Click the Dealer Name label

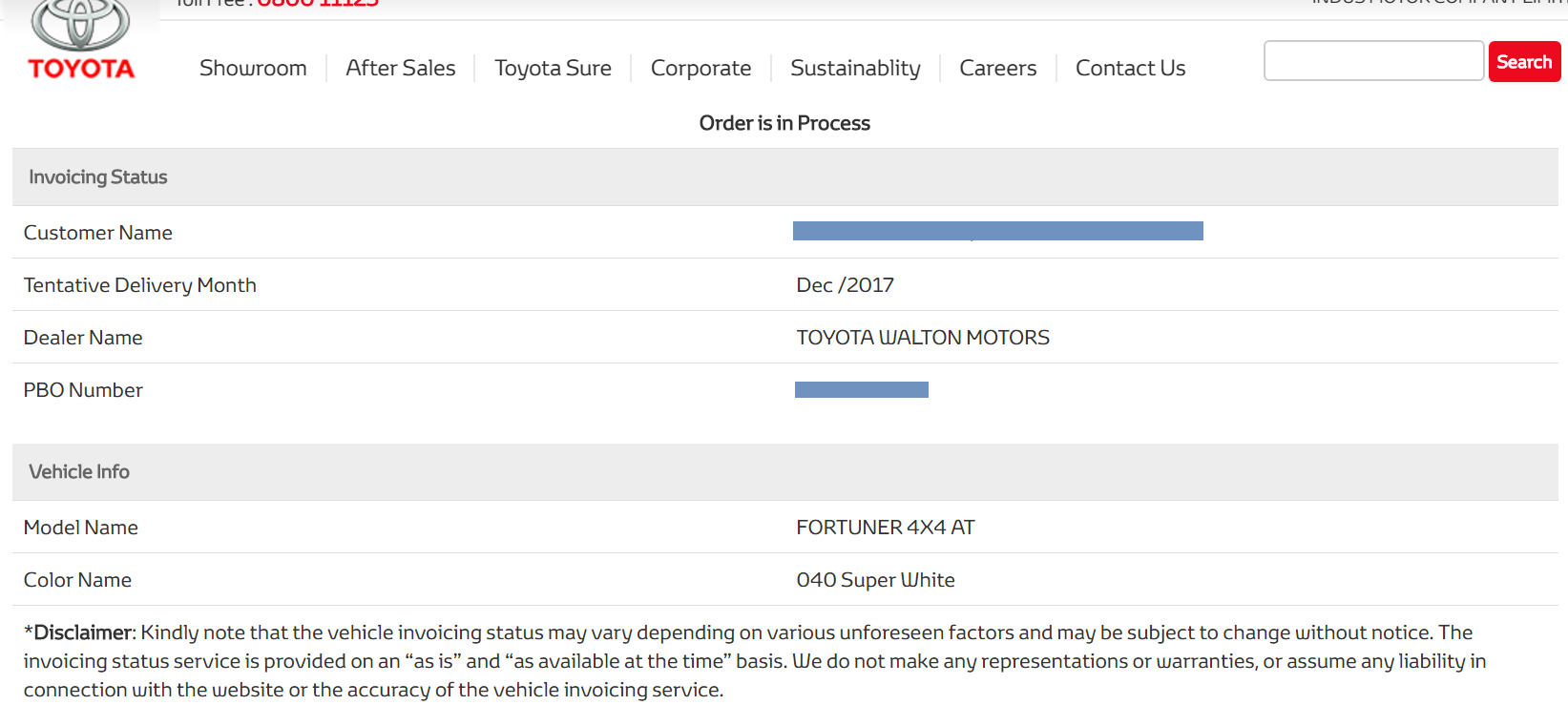83,338
